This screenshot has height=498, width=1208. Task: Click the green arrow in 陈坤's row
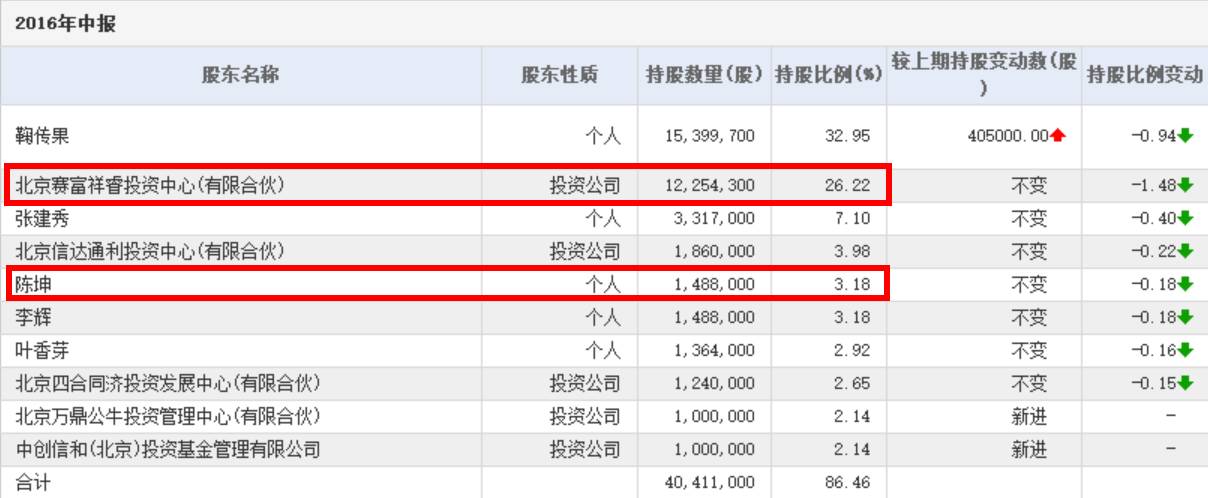coord(1186,284)
